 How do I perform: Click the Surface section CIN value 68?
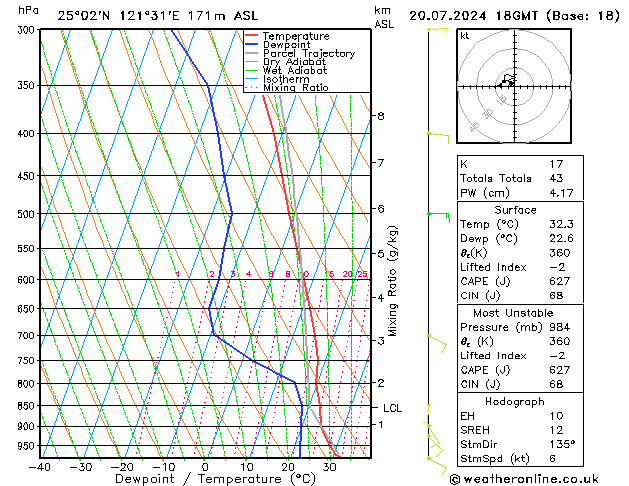tap(556, 296)
